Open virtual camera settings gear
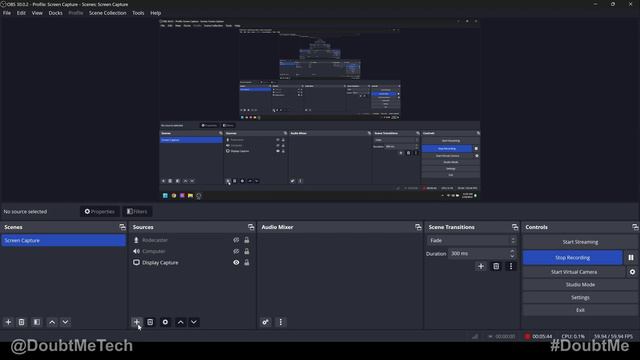This screenshot has height=360, width=640. tap(632, 272)
